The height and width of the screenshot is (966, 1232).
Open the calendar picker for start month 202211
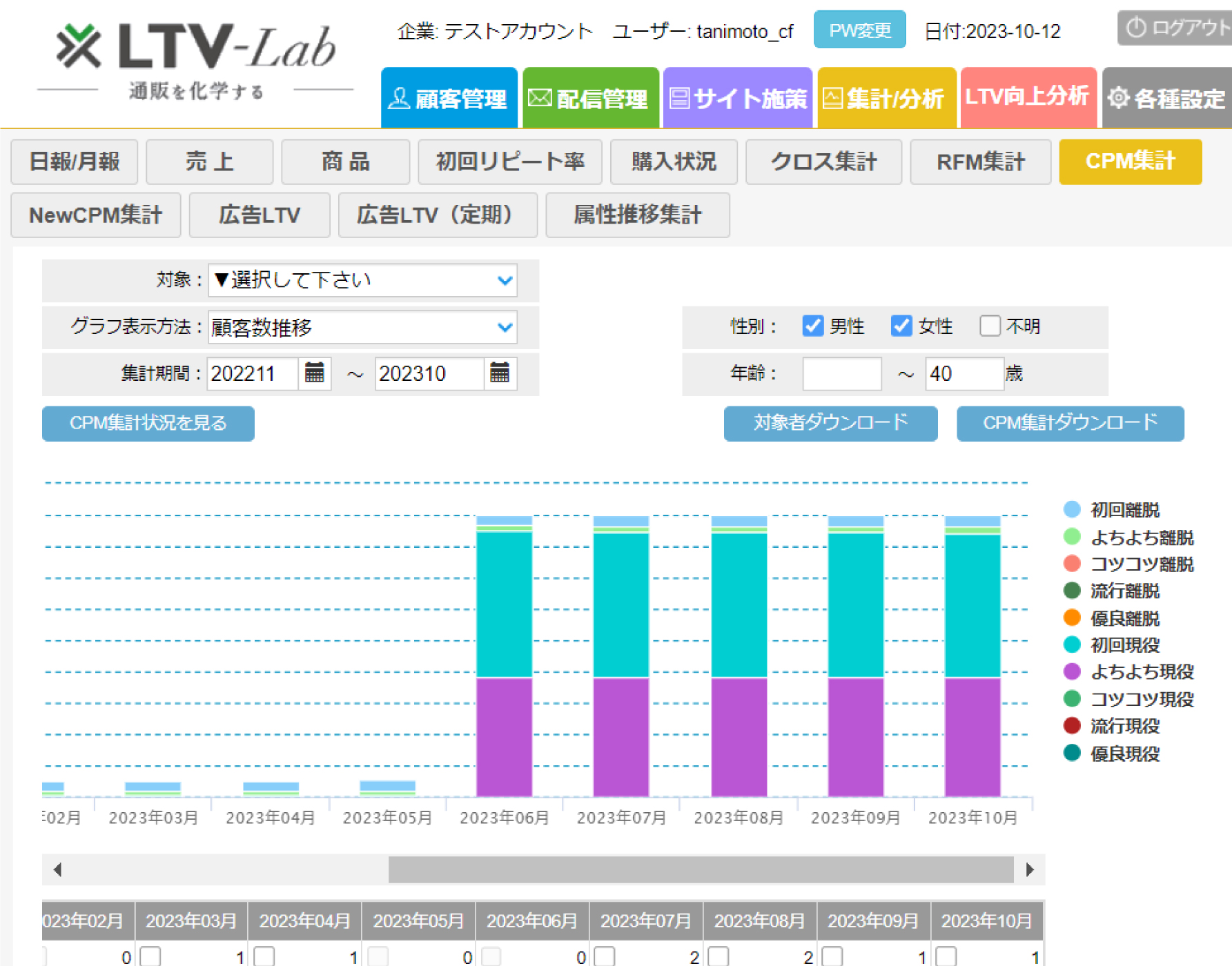pos(315,373)
